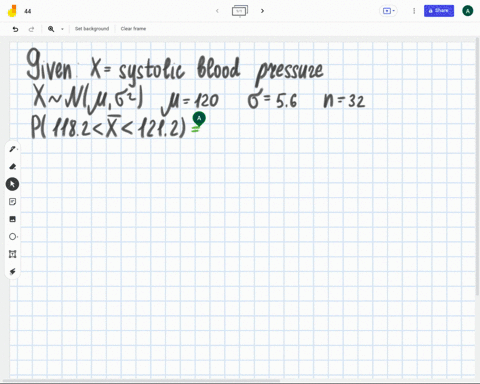Image resolution: width=480 pixels, height=384 pixels.
Task: Click the horizontal scrollbar at the bottom
Action: [x=141, y=381]
